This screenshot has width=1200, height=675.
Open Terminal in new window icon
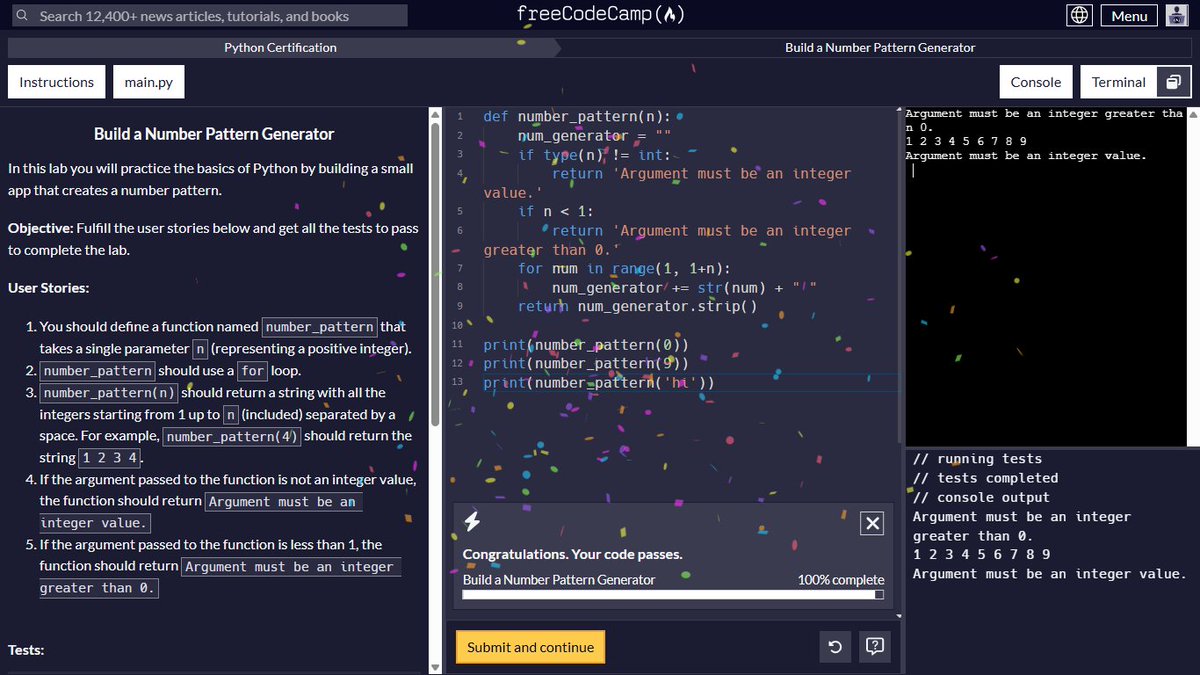(x=1171, y=81)
